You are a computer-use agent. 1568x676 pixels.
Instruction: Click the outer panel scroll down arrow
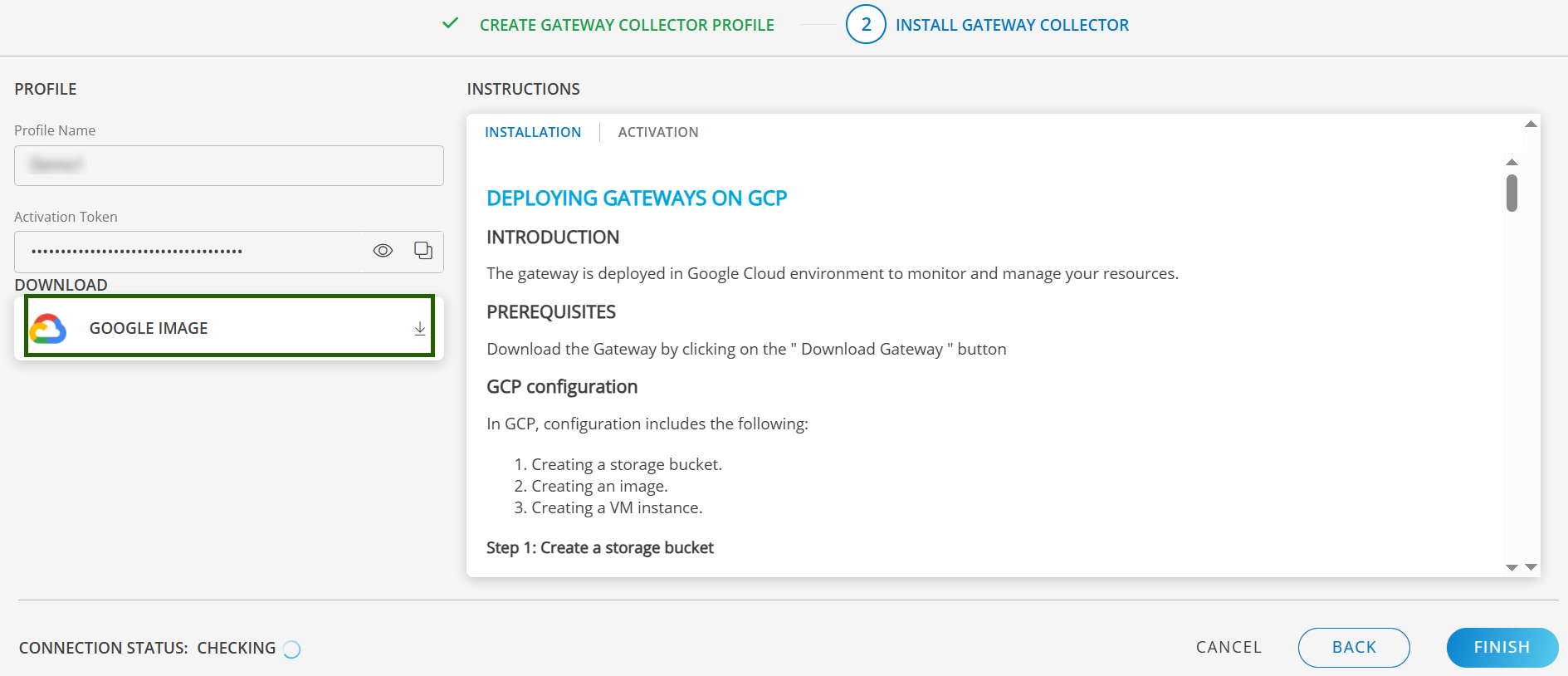pos(1531,567)
